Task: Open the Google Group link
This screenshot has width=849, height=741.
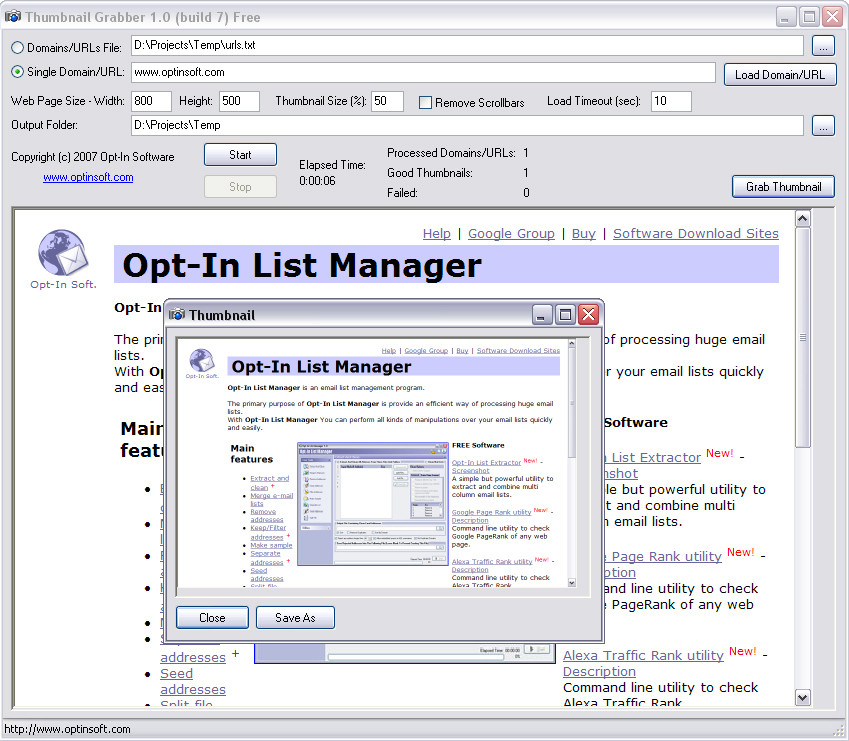Action: [511, 233]
